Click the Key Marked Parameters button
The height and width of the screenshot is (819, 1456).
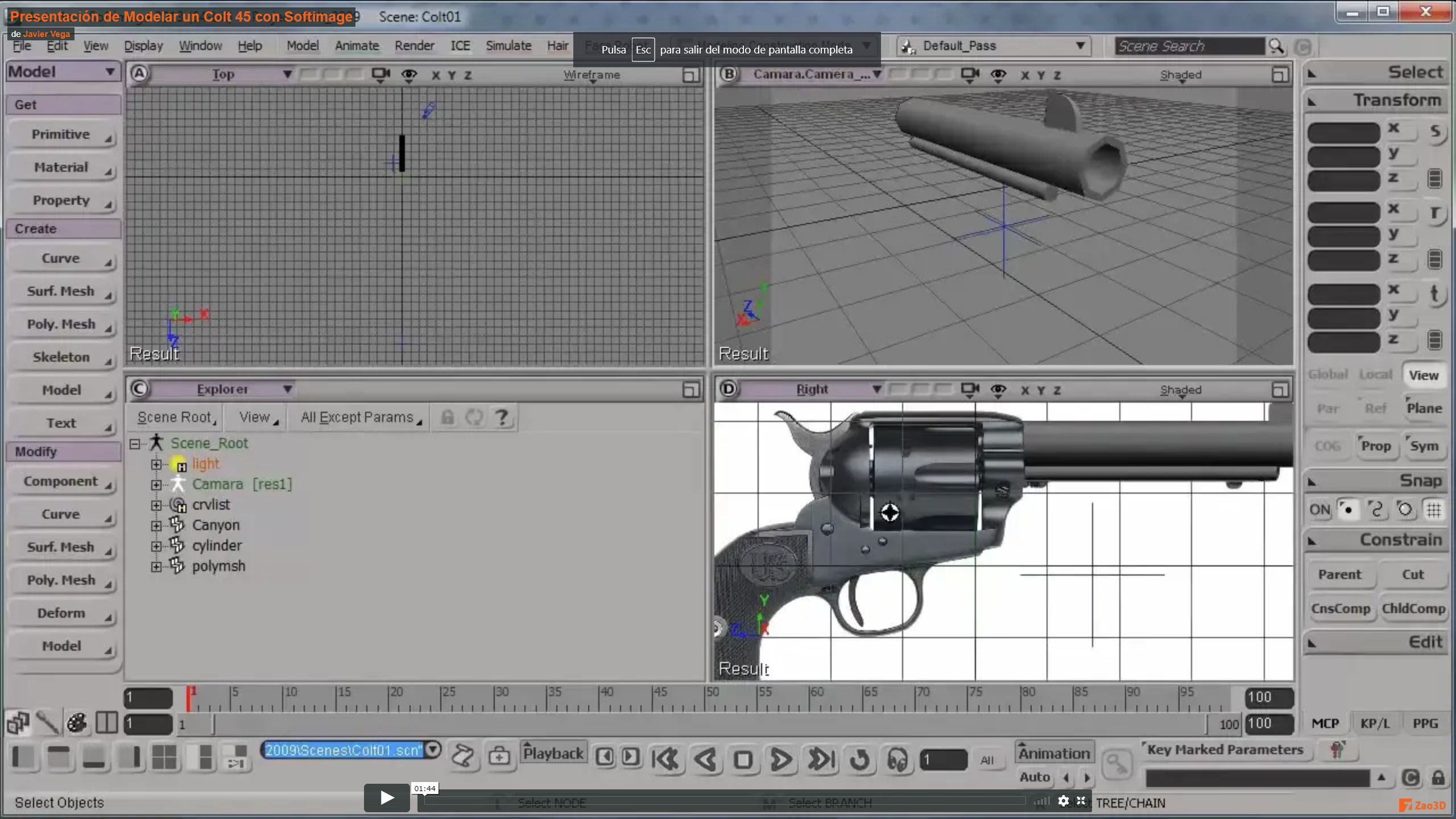[1225, 750]
